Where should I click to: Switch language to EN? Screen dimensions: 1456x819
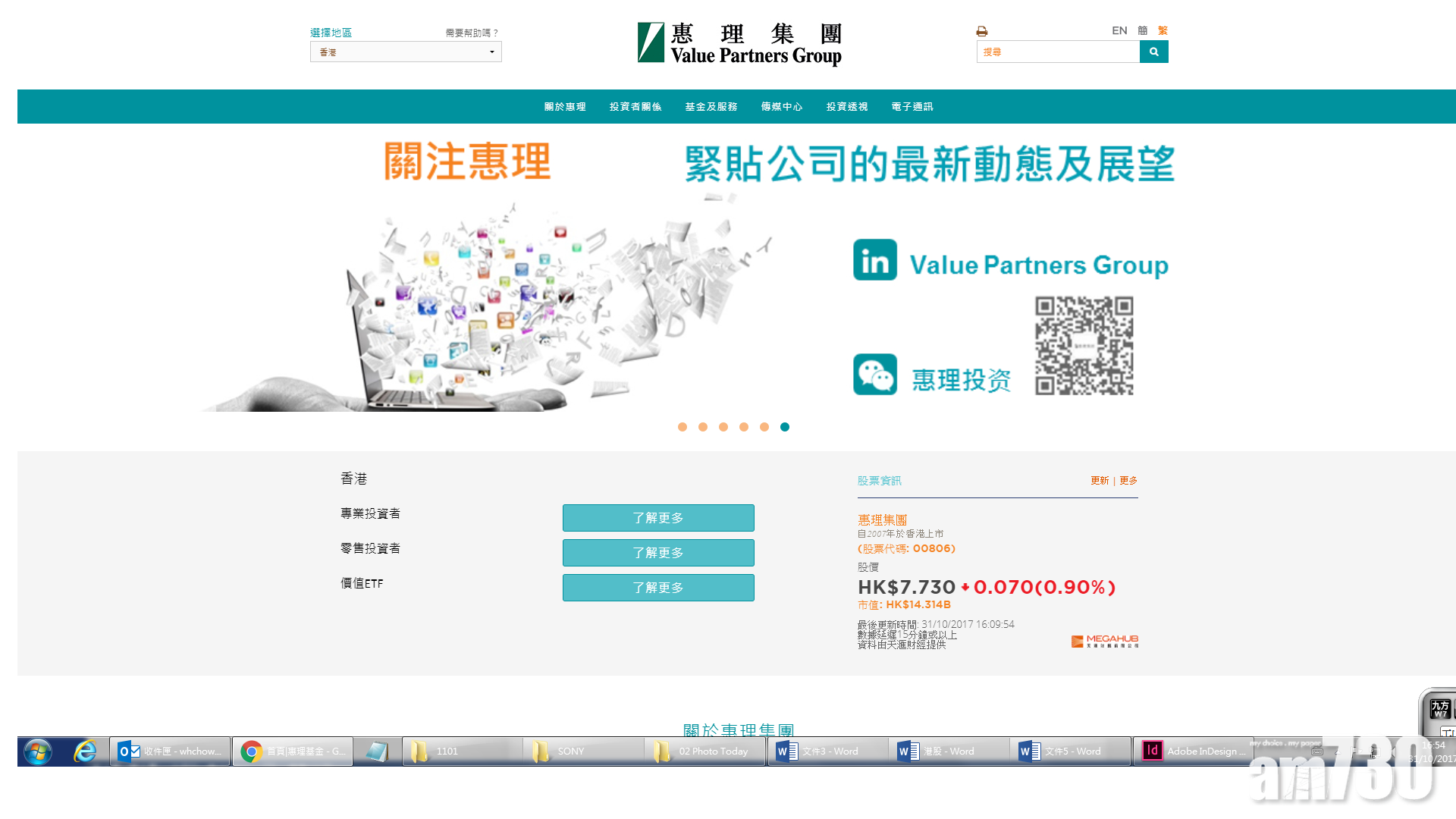[1119, 30]
